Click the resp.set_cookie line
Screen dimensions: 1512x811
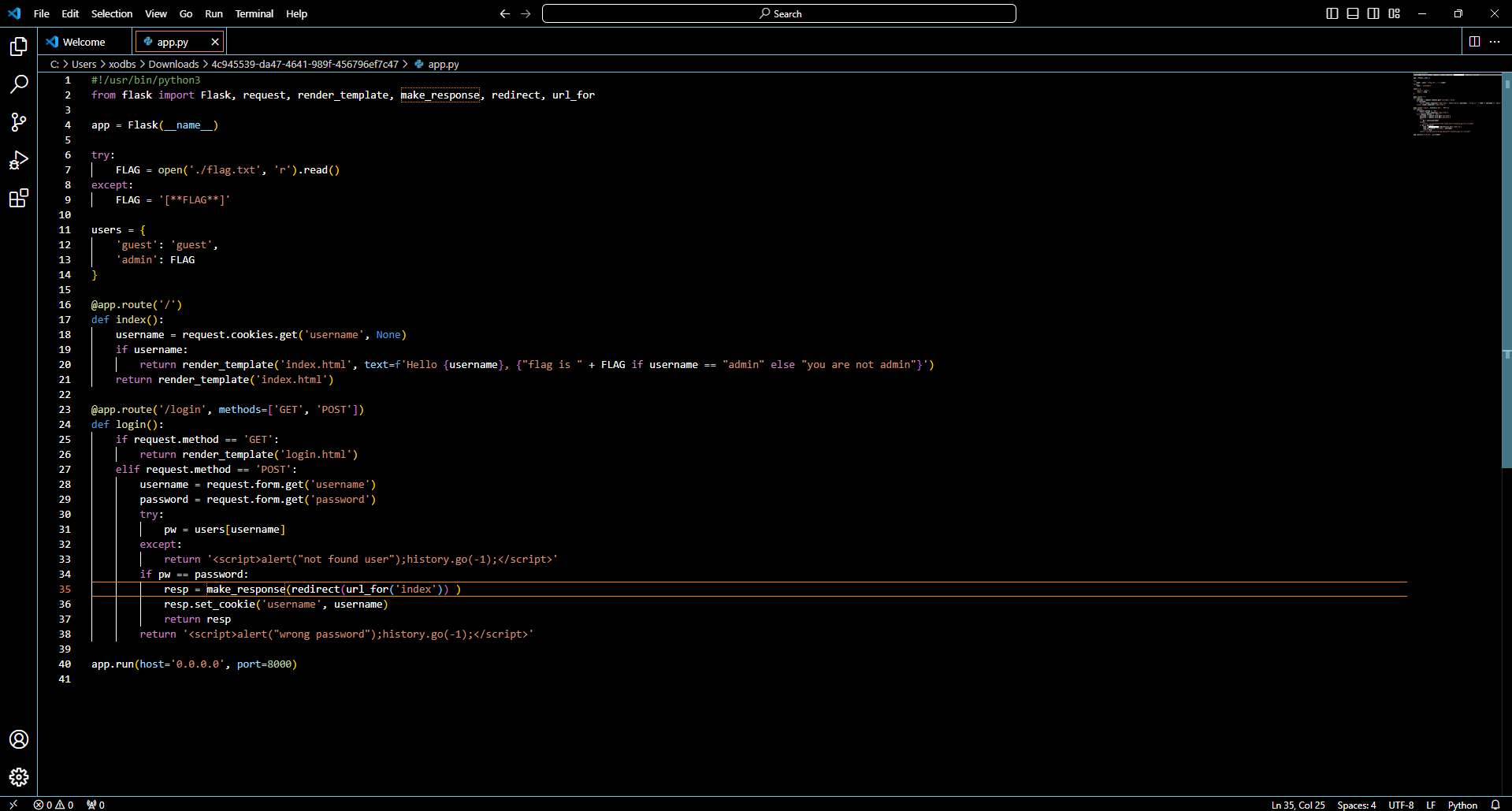276,605
